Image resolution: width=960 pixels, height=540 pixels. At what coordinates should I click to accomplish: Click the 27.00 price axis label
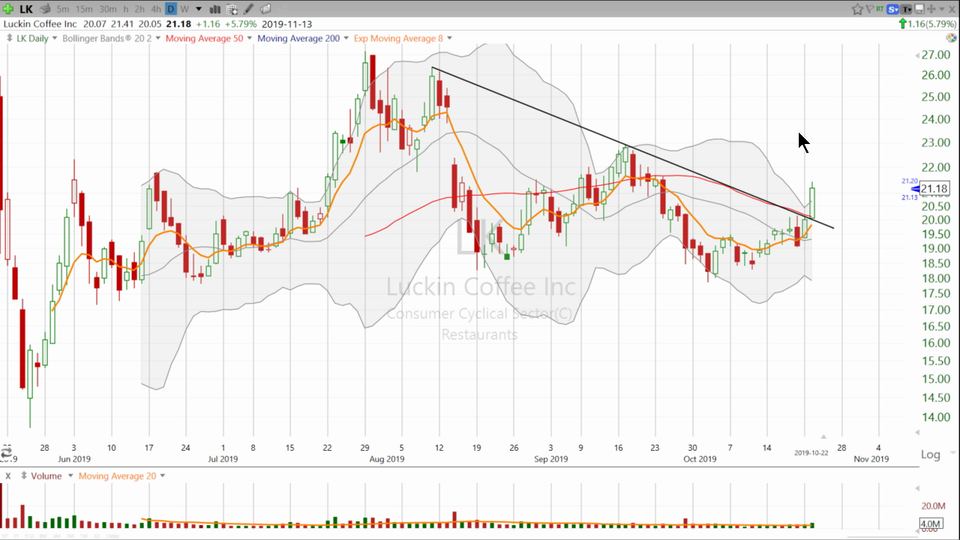tap(936, 54)
